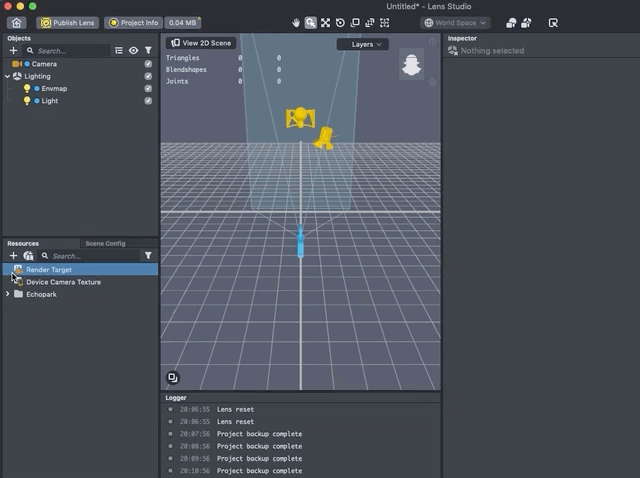Toggle the Envmap object checkbox

point(148,89)
